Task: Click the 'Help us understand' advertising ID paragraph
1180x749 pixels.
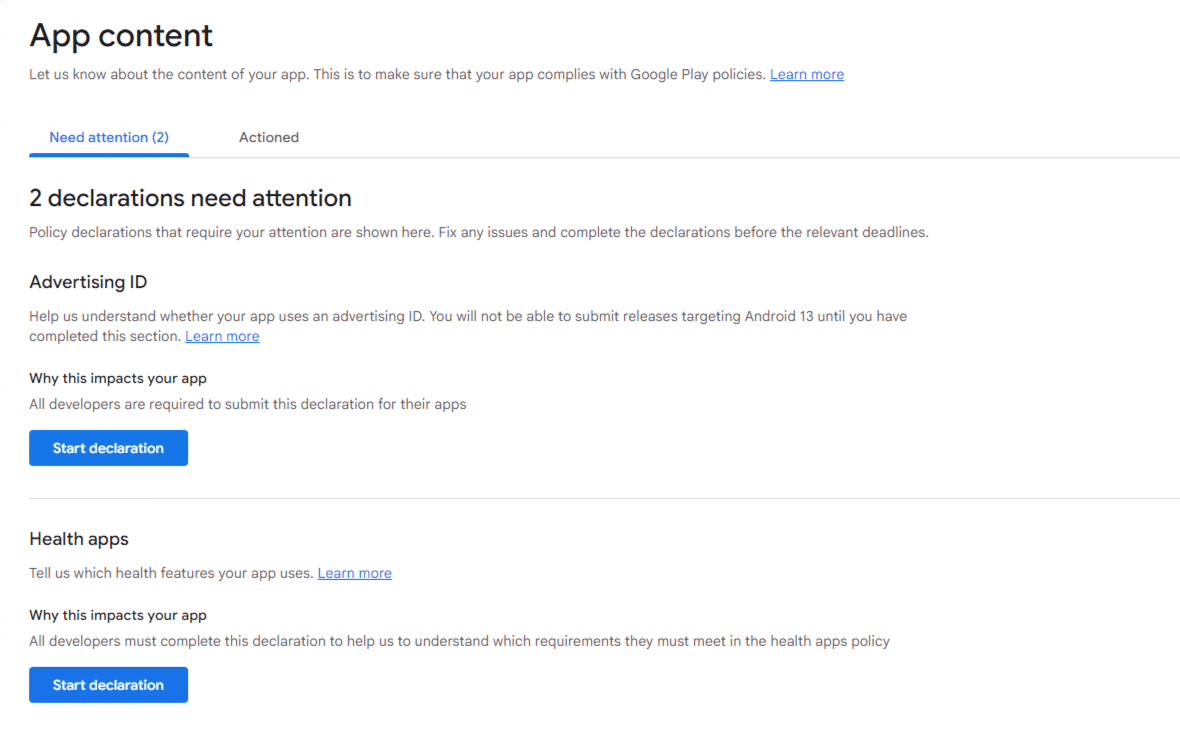Action: [467, 316]
